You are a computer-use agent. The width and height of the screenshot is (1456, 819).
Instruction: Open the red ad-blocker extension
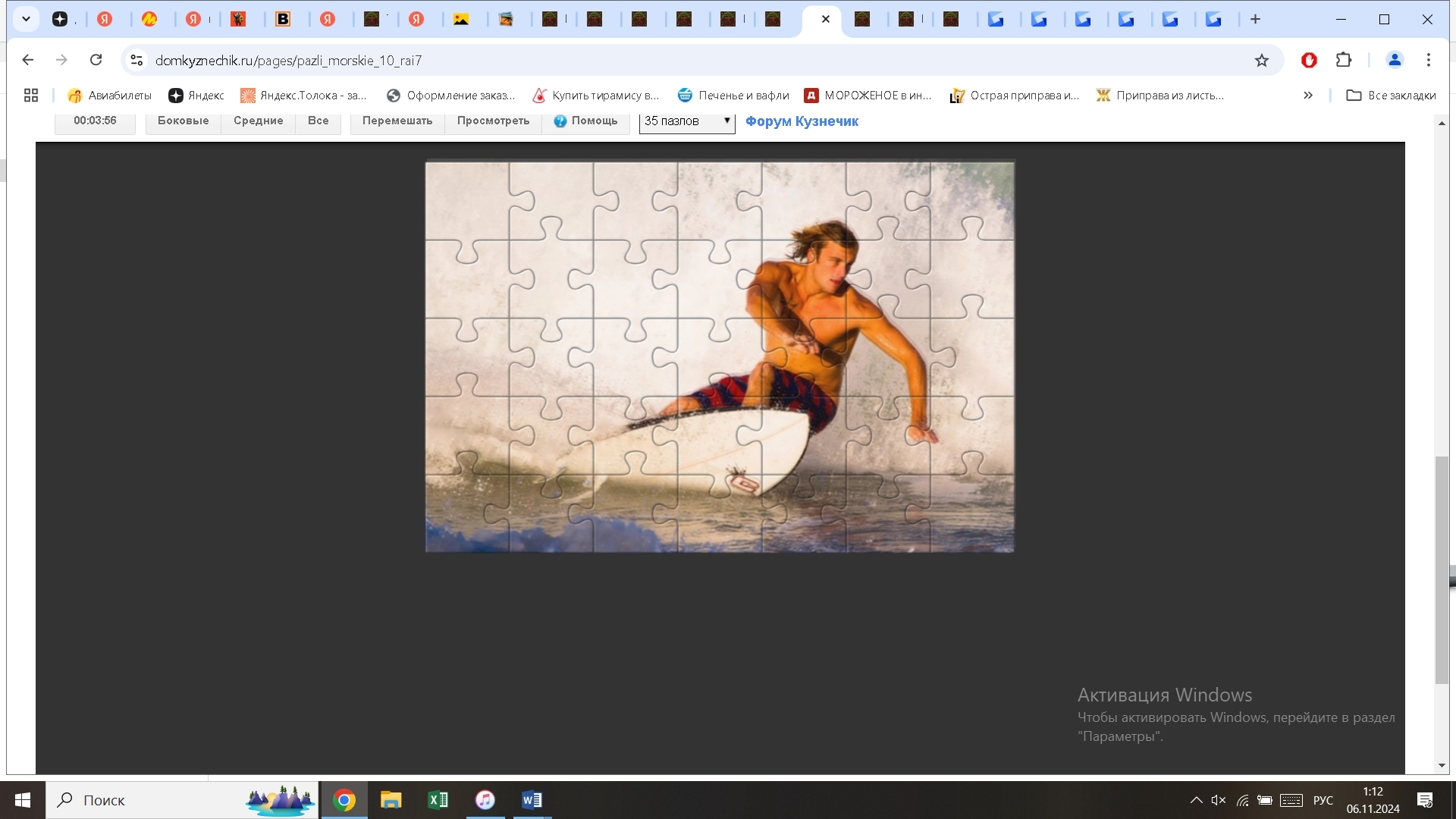1309,60
